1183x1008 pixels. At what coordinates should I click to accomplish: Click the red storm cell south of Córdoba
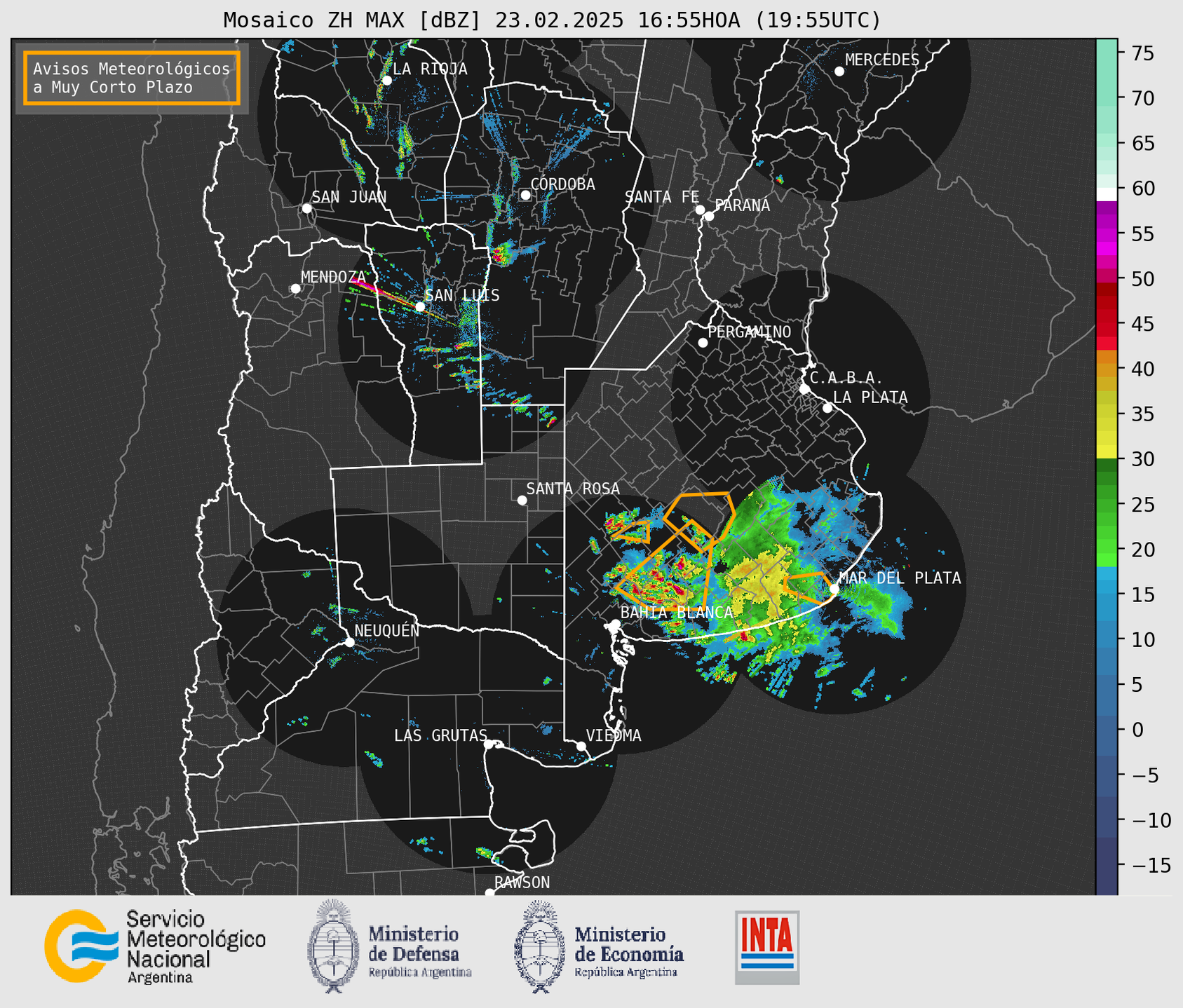pos(501,254)
